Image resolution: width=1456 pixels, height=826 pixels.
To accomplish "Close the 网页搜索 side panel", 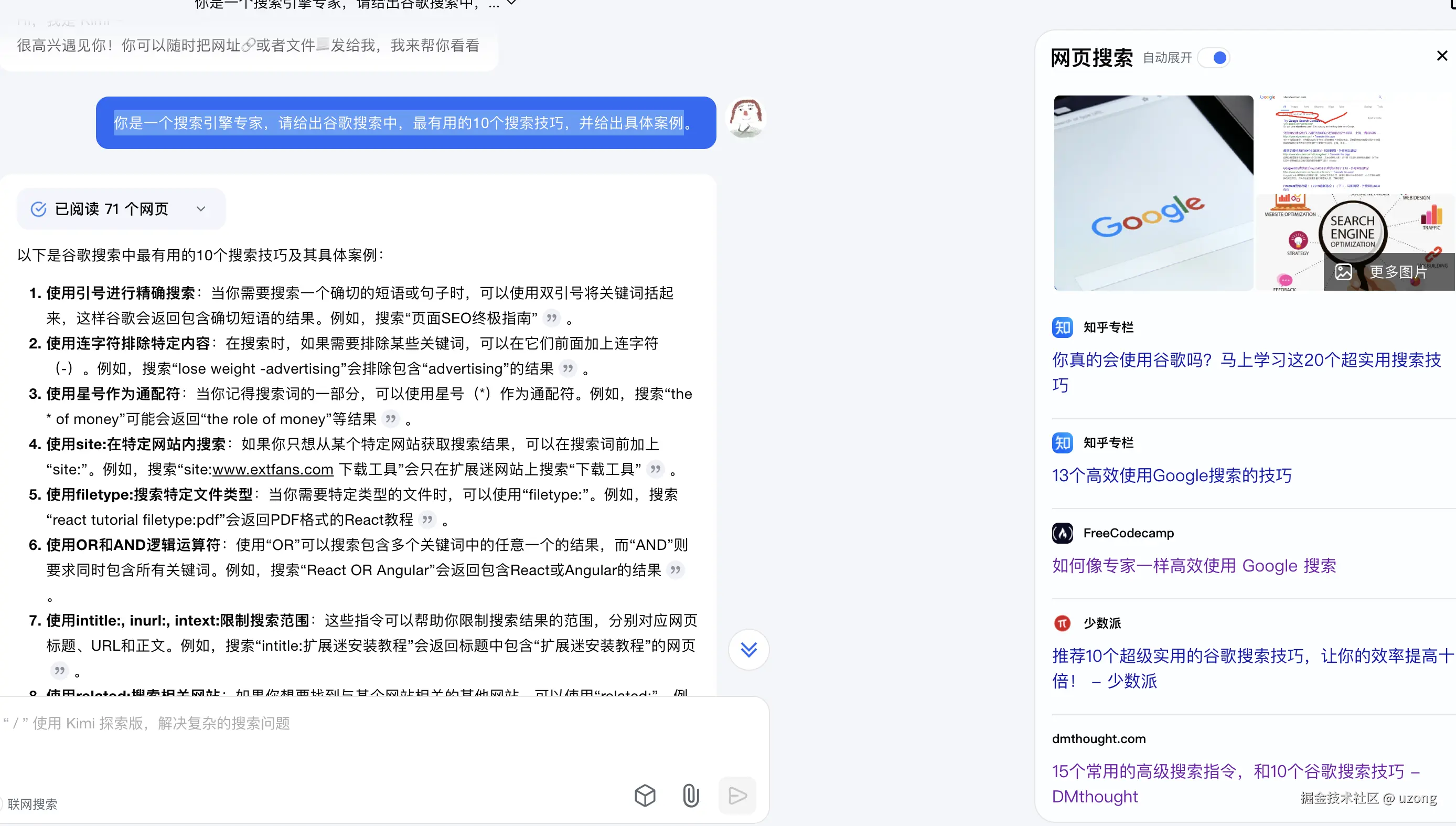I will pos(1442,56).
